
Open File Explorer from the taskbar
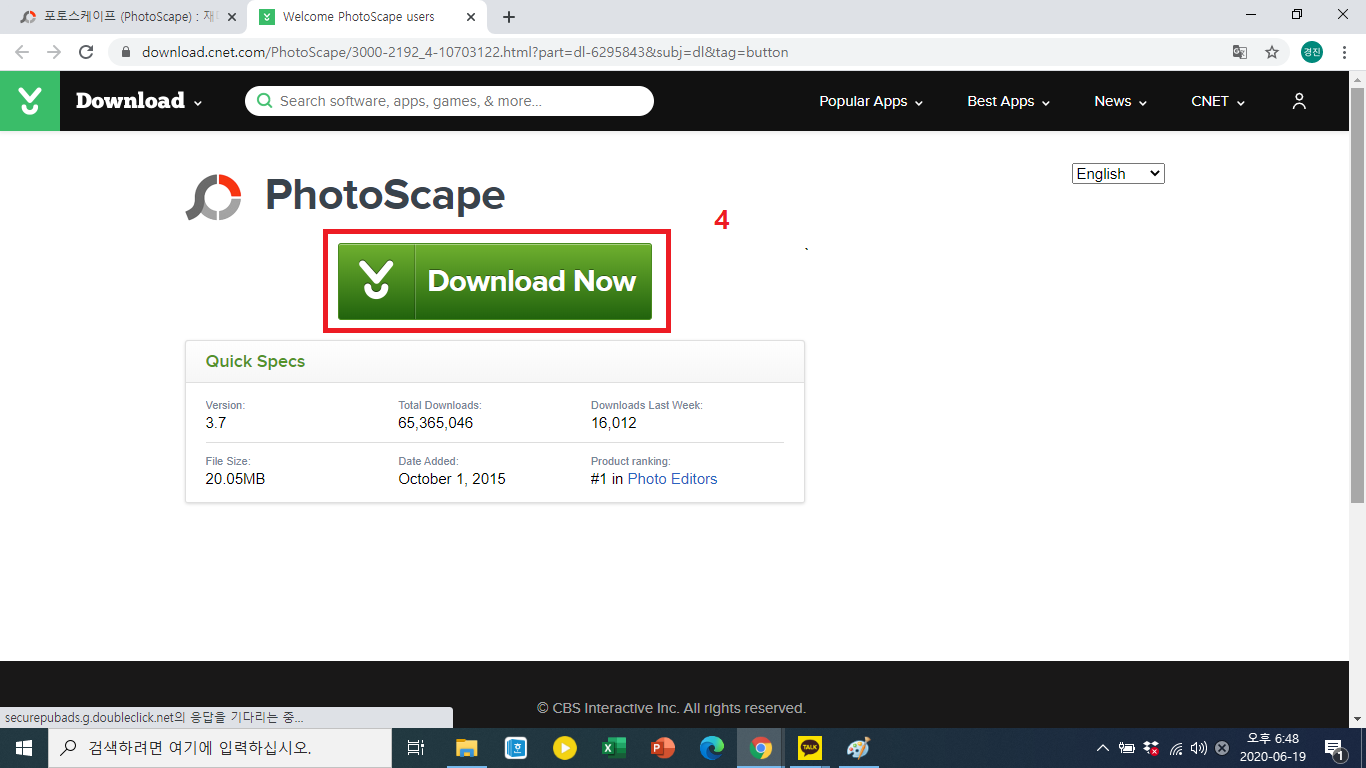point(466,748)
